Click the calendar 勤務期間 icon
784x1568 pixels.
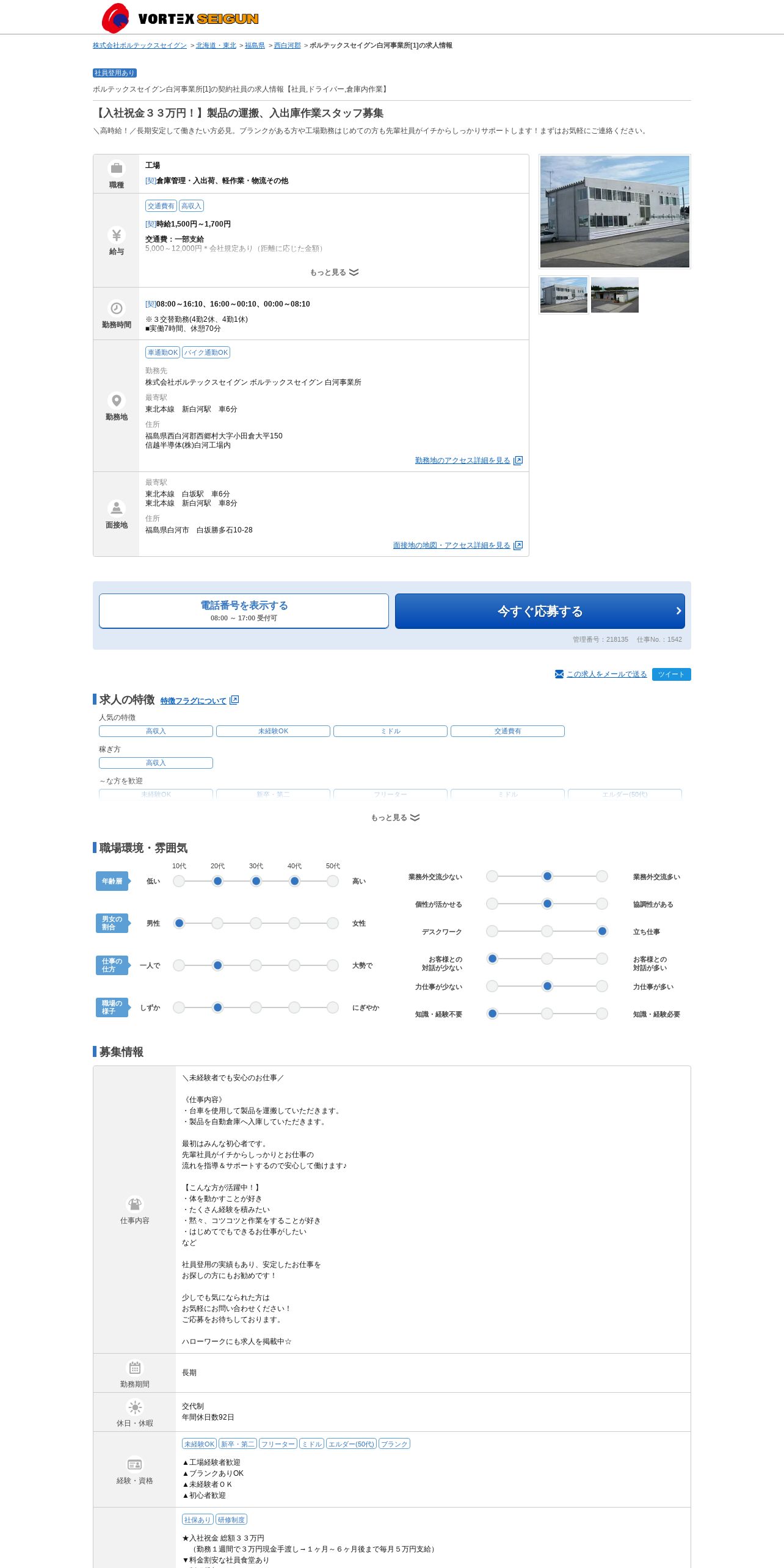pyautogui.click(x=134, y=1368)
